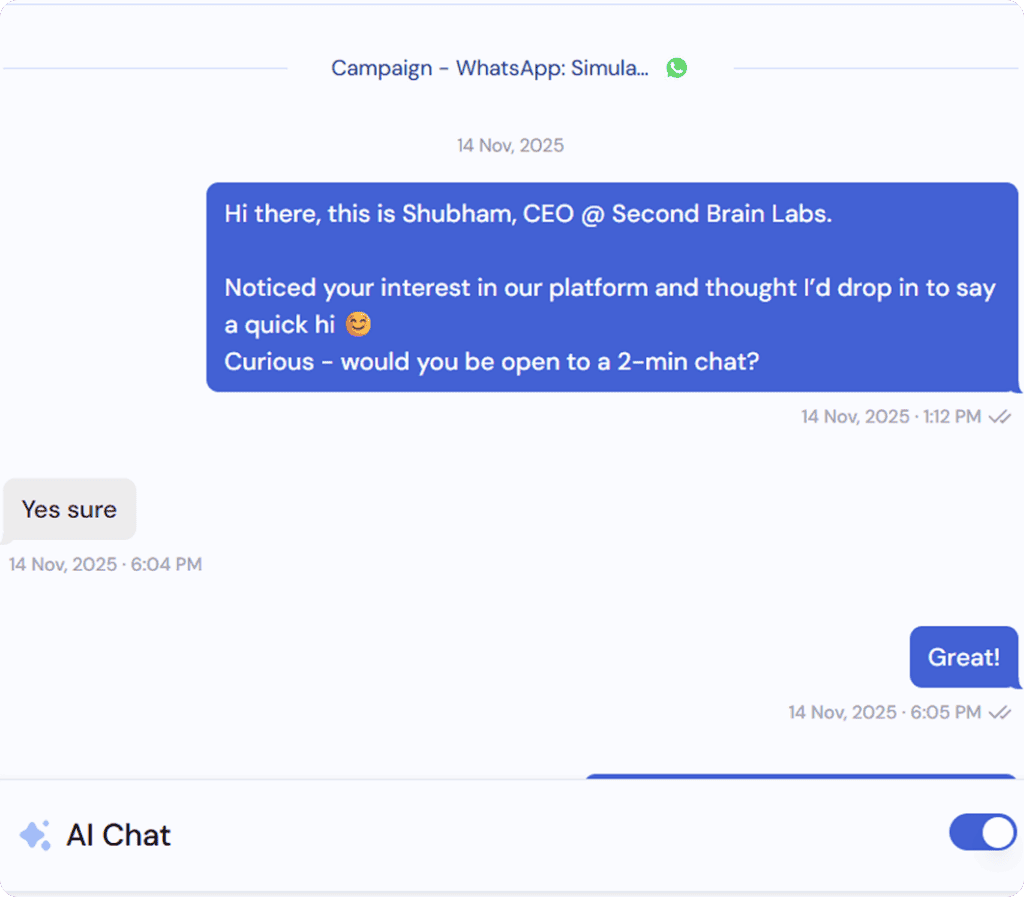Image resolution: width=1024 pixels, height=897 pixels.
Task: Click read receipt checkmarks beside 6:05 PM
Action: coord(999,713)
